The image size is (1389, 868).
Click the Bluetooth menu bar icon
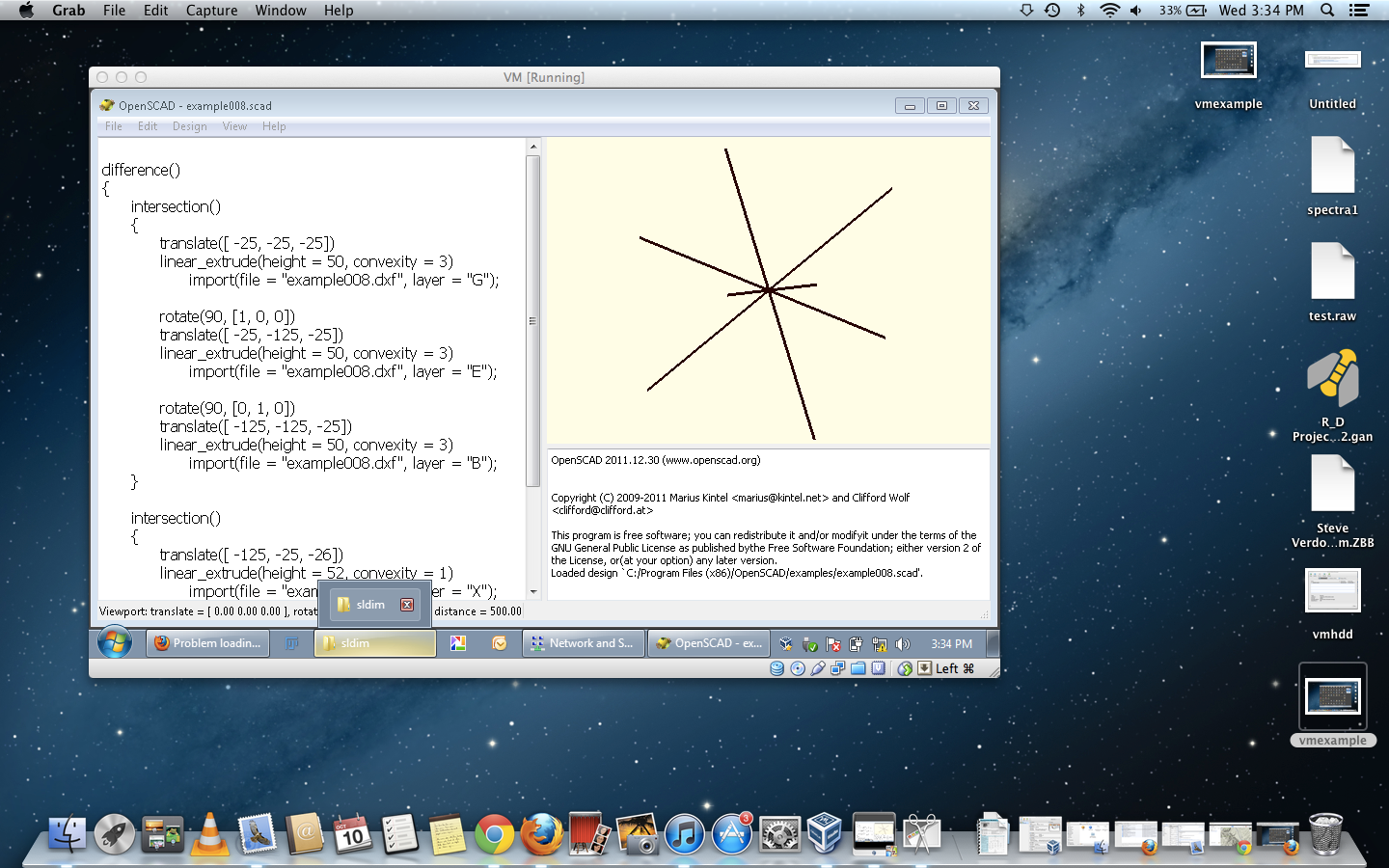tap(1080, 10)
